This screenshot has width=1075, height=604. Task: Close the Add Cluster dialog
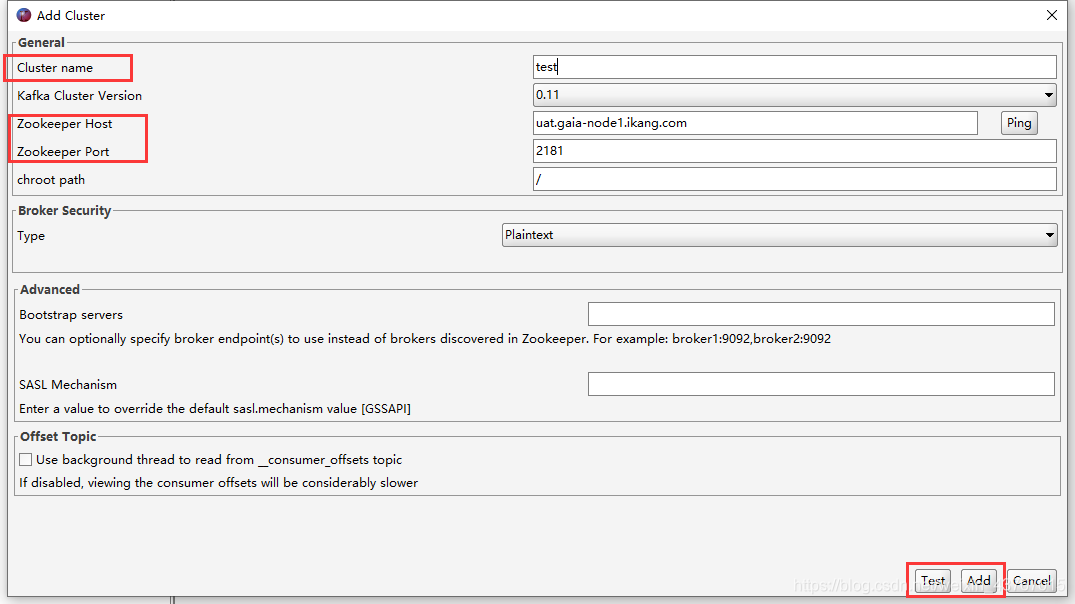[1052, 15]
